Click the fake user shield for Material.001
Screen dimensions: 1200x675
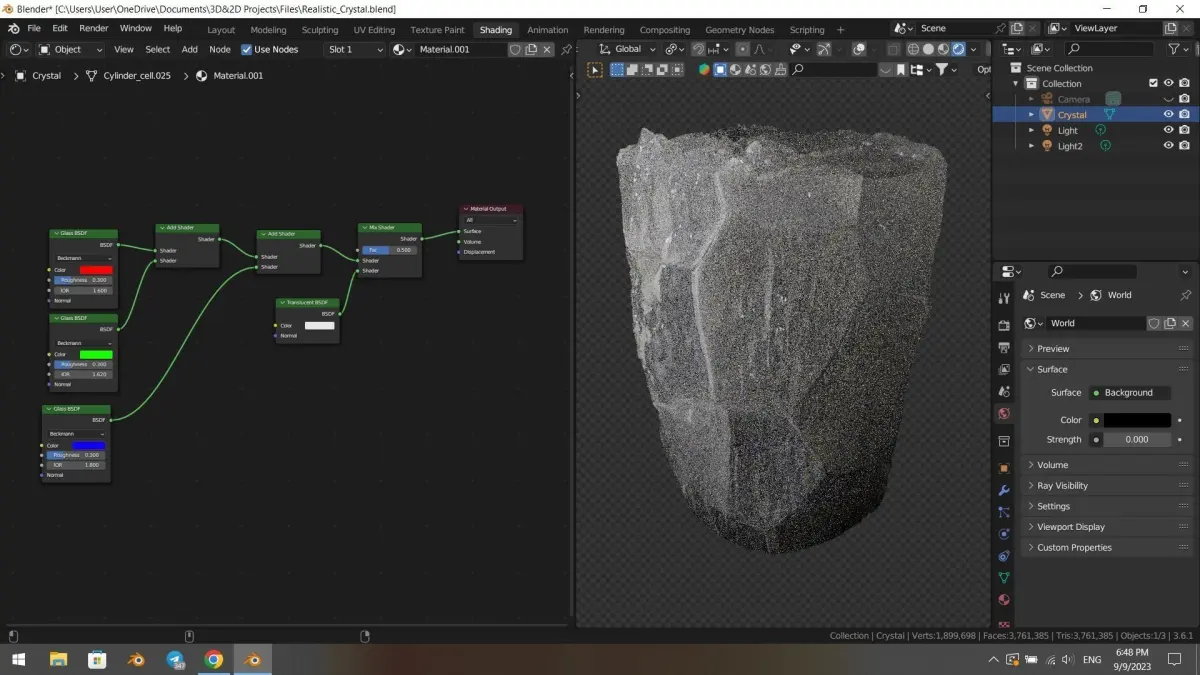[515, 49]
